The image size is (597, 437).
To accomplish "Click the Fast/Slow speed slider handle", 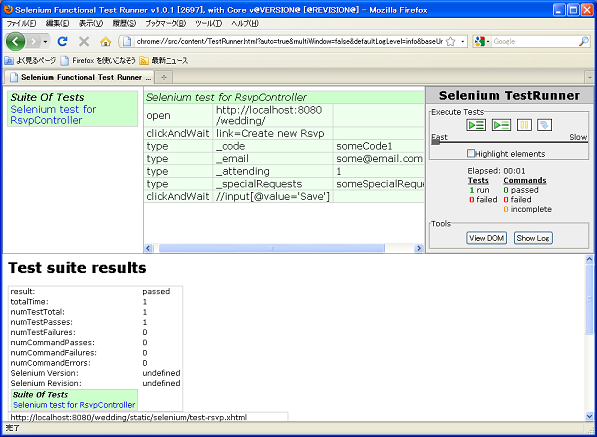I will coord(435,142).
